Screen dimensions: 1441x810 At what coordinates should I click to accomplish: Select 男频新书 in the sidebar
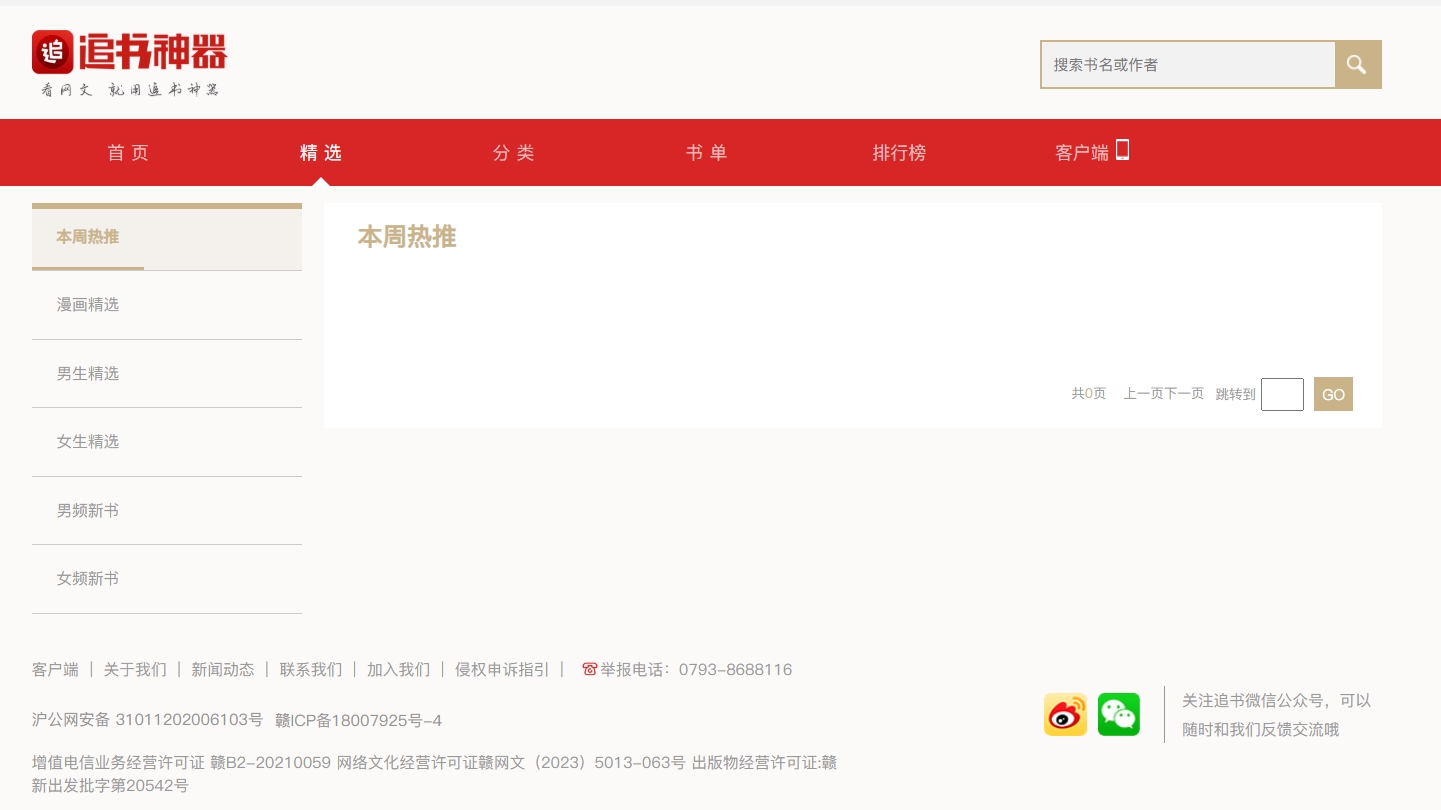pyautogui.click(x=167, y=510)
